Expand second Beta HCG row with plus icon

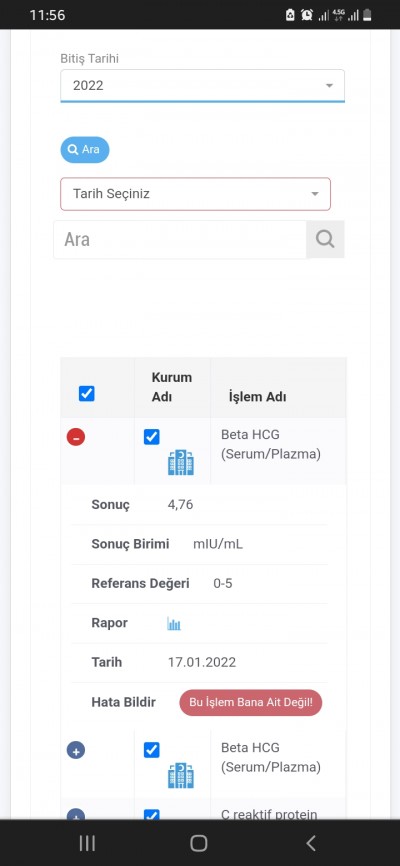[76, 751]
